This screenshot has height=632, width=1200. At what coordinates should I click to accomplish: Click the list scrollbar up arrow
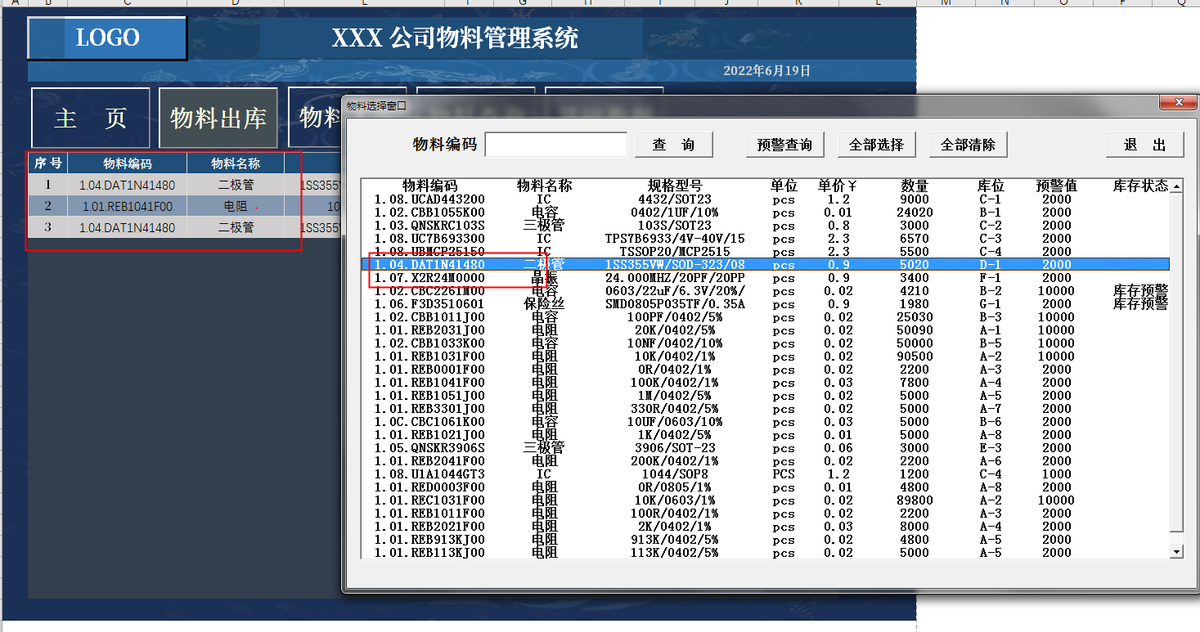point(1176,186)
